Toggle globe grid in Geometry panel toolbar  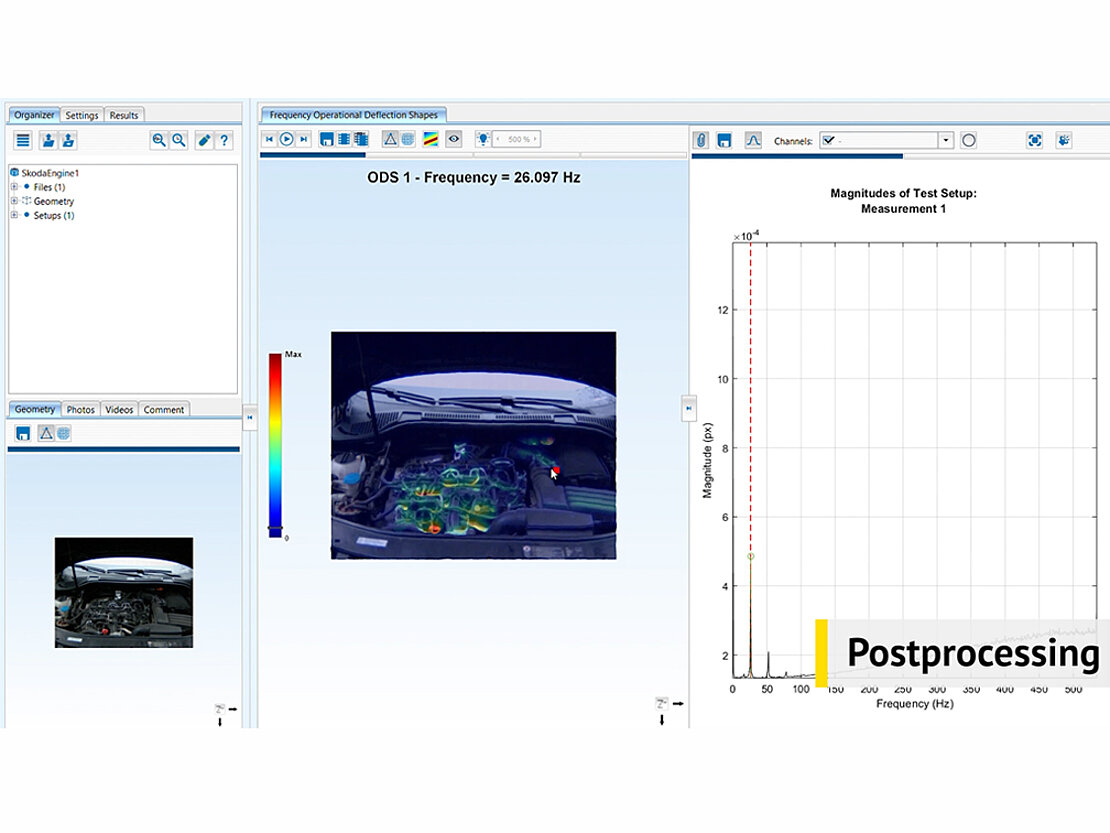point(64,433)
